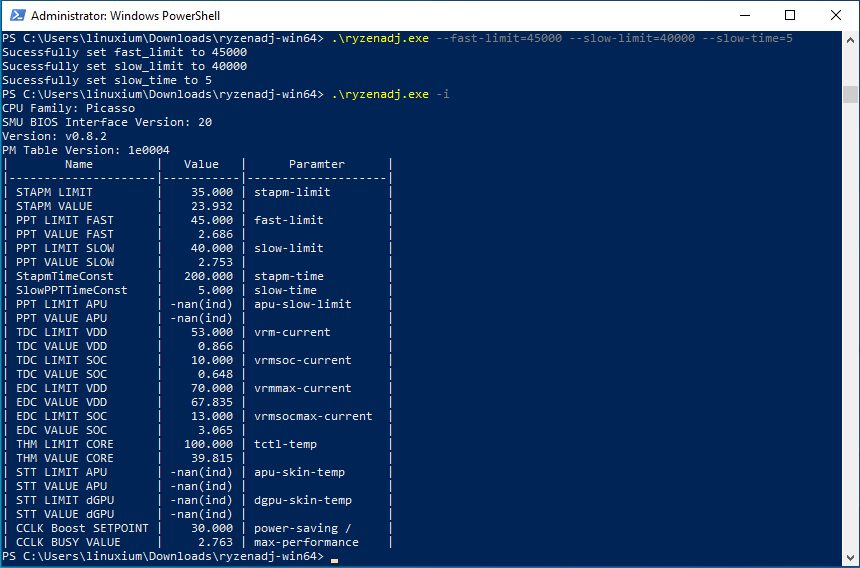Click the '.\ryzenadj.exe -i' command
Screen dimensions: 860x568
coord(391,94)
